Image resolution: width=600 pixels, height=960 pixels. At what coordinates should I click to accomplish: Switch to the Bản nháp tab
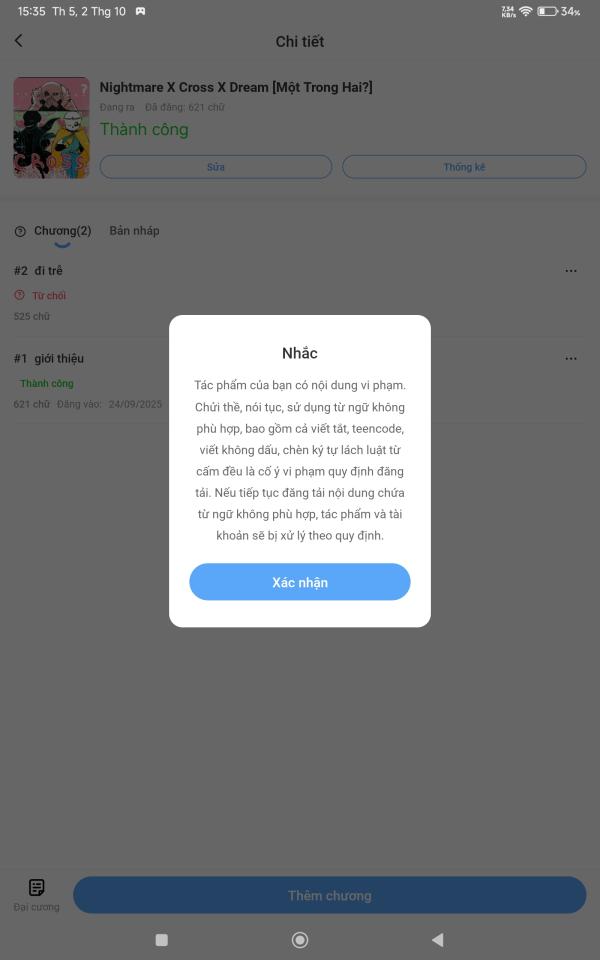[x=134, y=231]
